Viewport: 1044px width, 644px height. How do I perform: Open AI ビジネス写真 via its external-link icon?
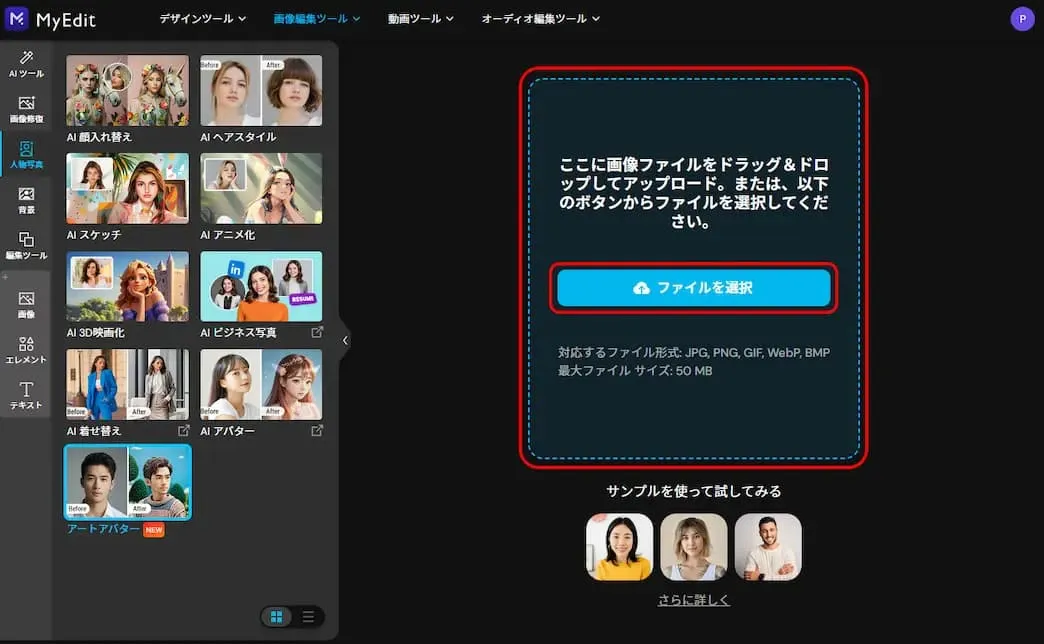[318, 330]
